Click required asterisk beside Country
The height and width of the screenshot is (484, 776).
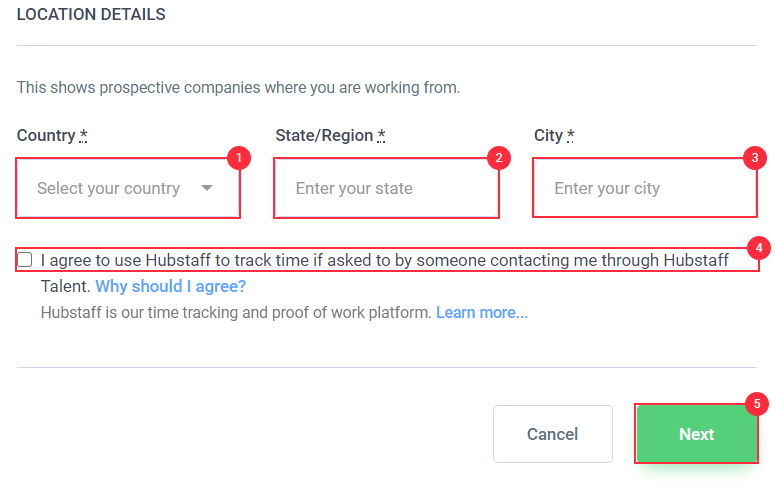83,135
